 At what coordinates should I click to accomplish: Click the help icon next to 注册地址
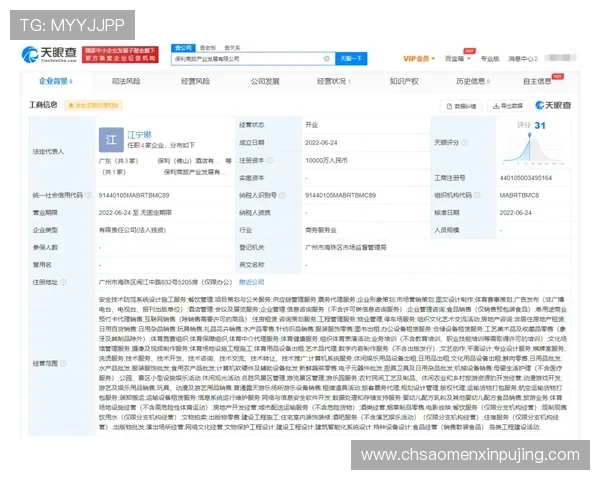pyautogui.click(x=63, y=282)
